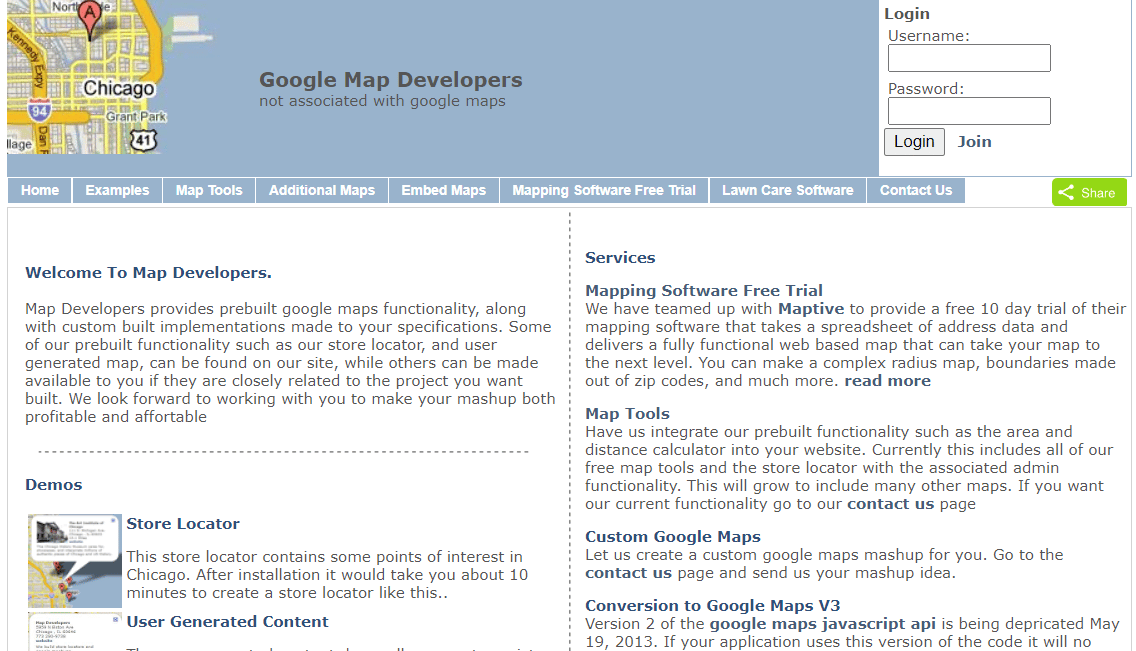Image resolution: width=1136 pixels, height=651 pixels.
Task: Click the green Share icon
Action: tap(1089, 191)
